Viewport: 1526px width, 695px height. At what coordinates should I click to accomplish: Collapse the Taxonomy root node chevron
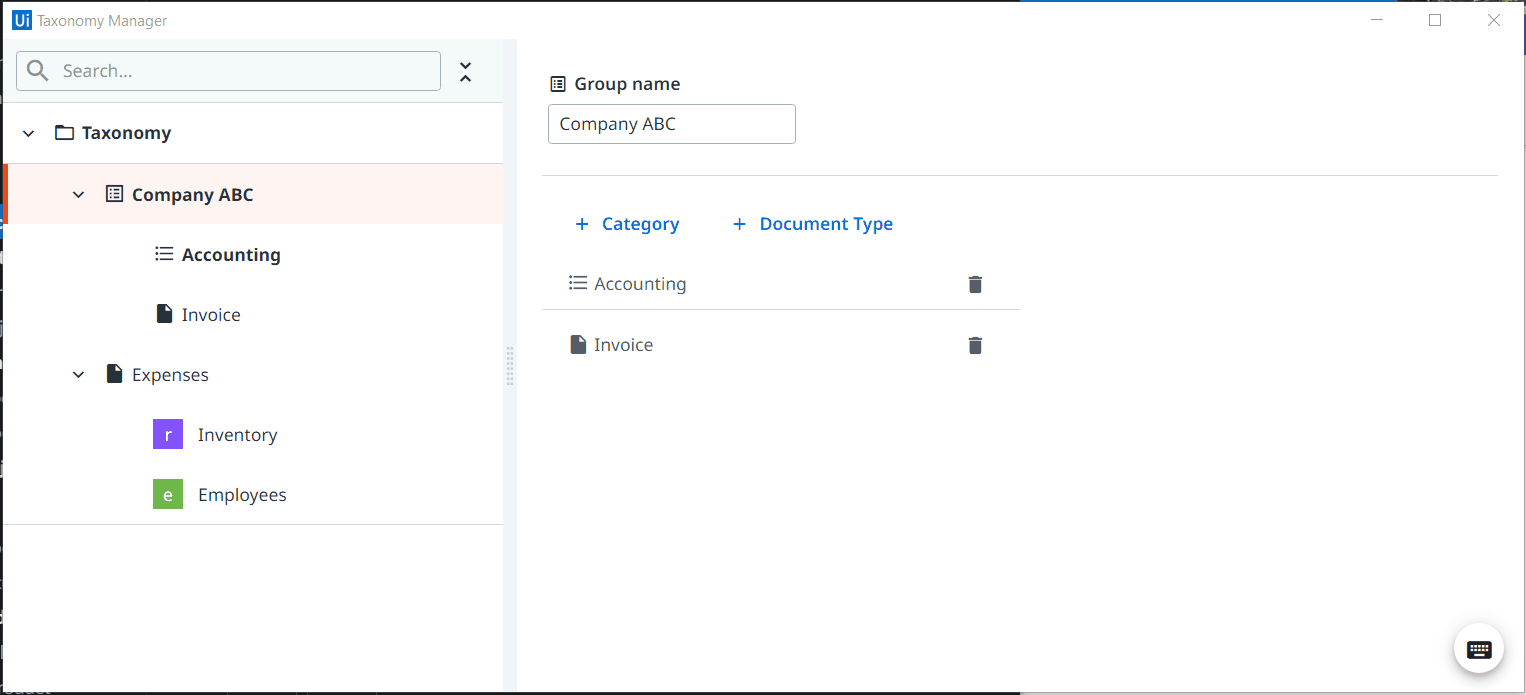(x=28, y=133)
